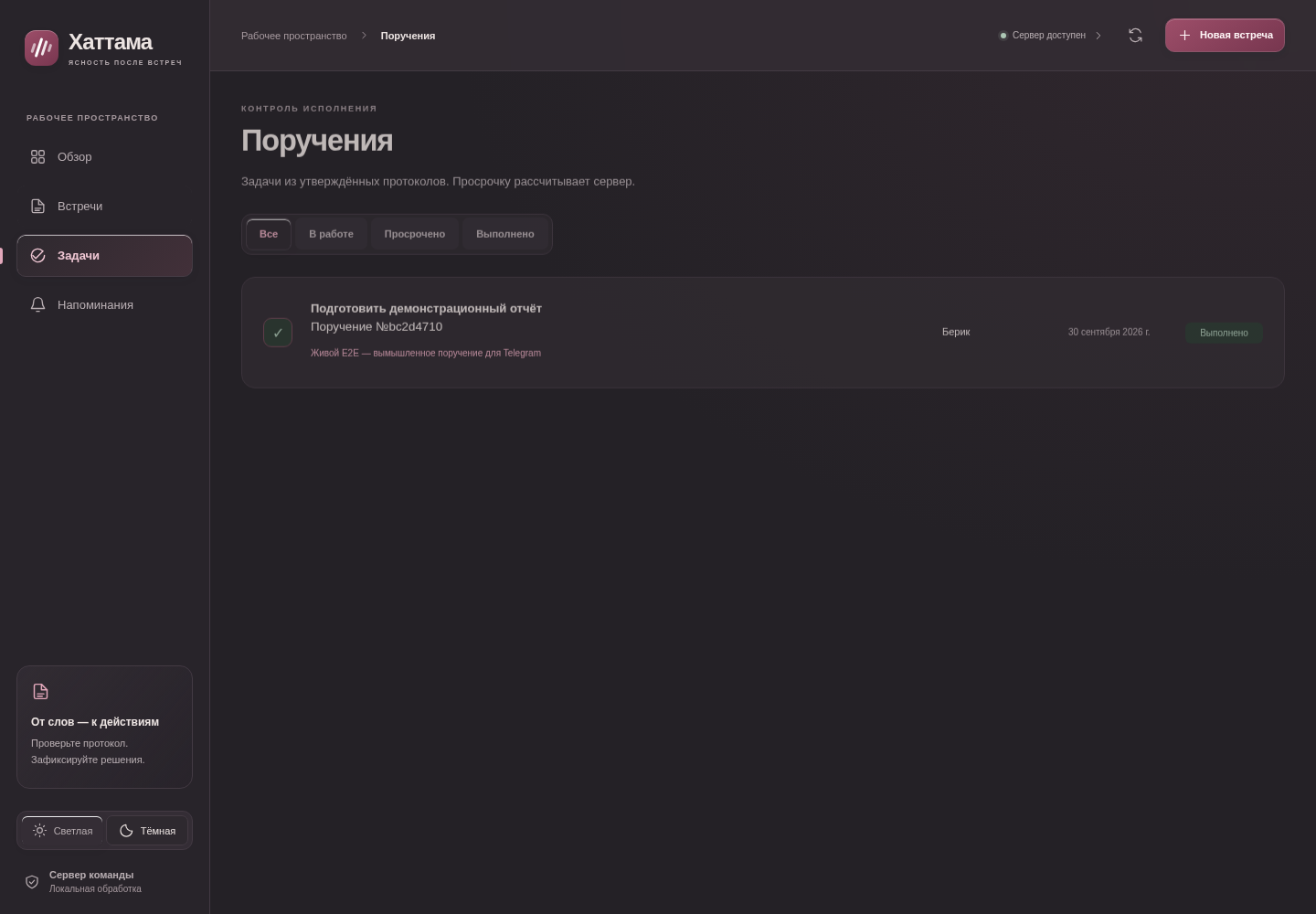Switch to the Светлая theme
Image resolution: width=1316 pixels, height=914 pixels.
coord(62,831)
